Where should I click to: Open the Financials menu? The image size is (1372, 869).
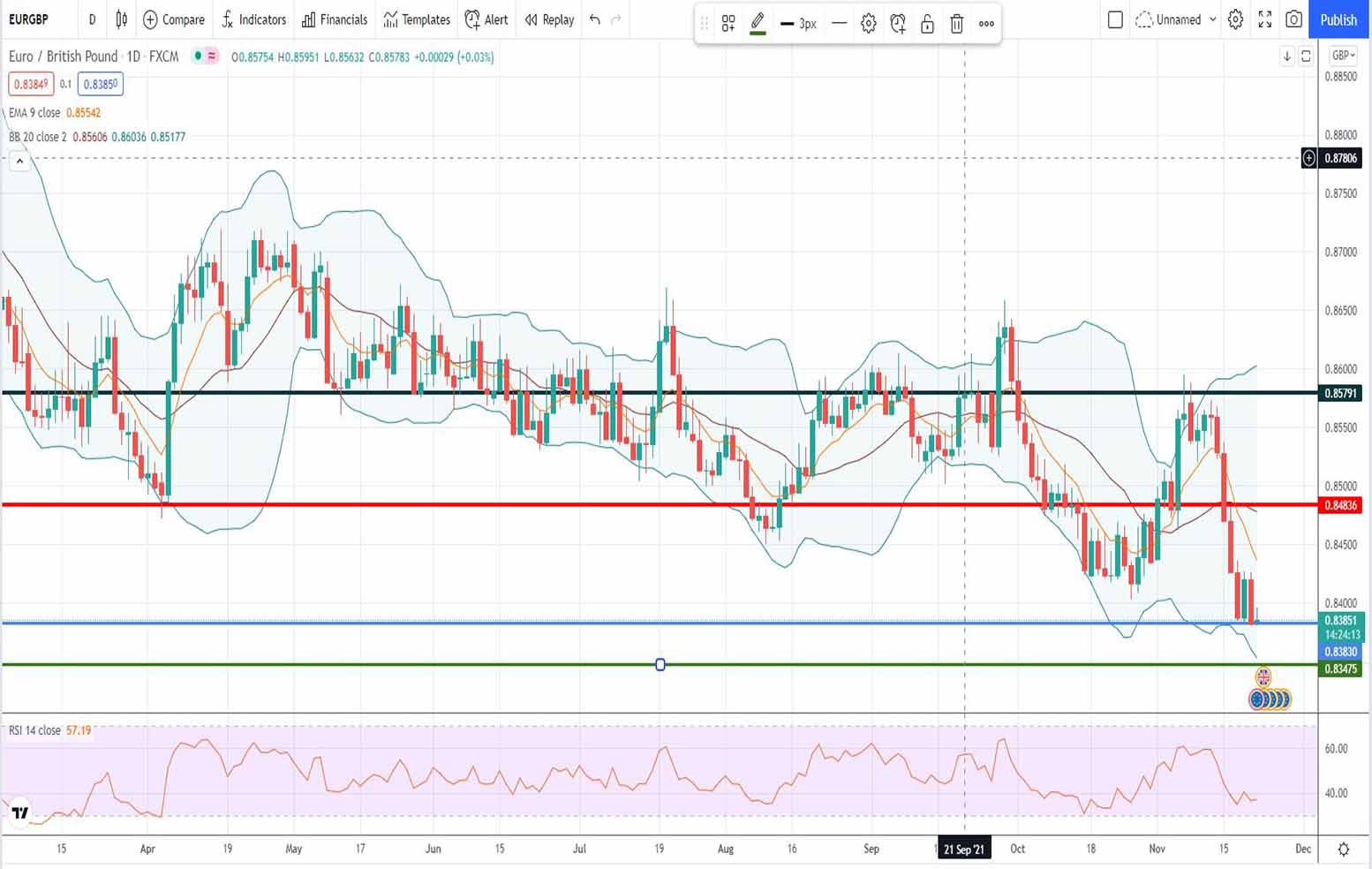click(x=335, y=19)
